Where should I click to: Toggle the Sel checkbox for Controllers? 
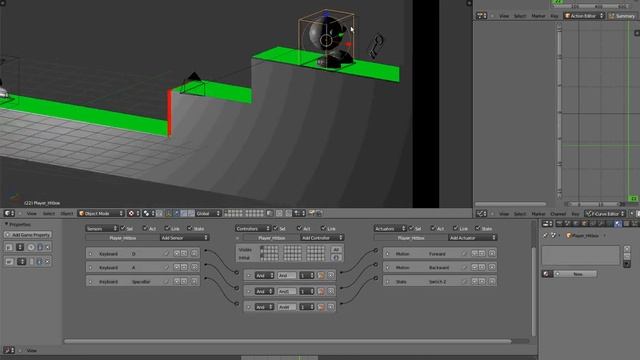(x=276, y=228)
